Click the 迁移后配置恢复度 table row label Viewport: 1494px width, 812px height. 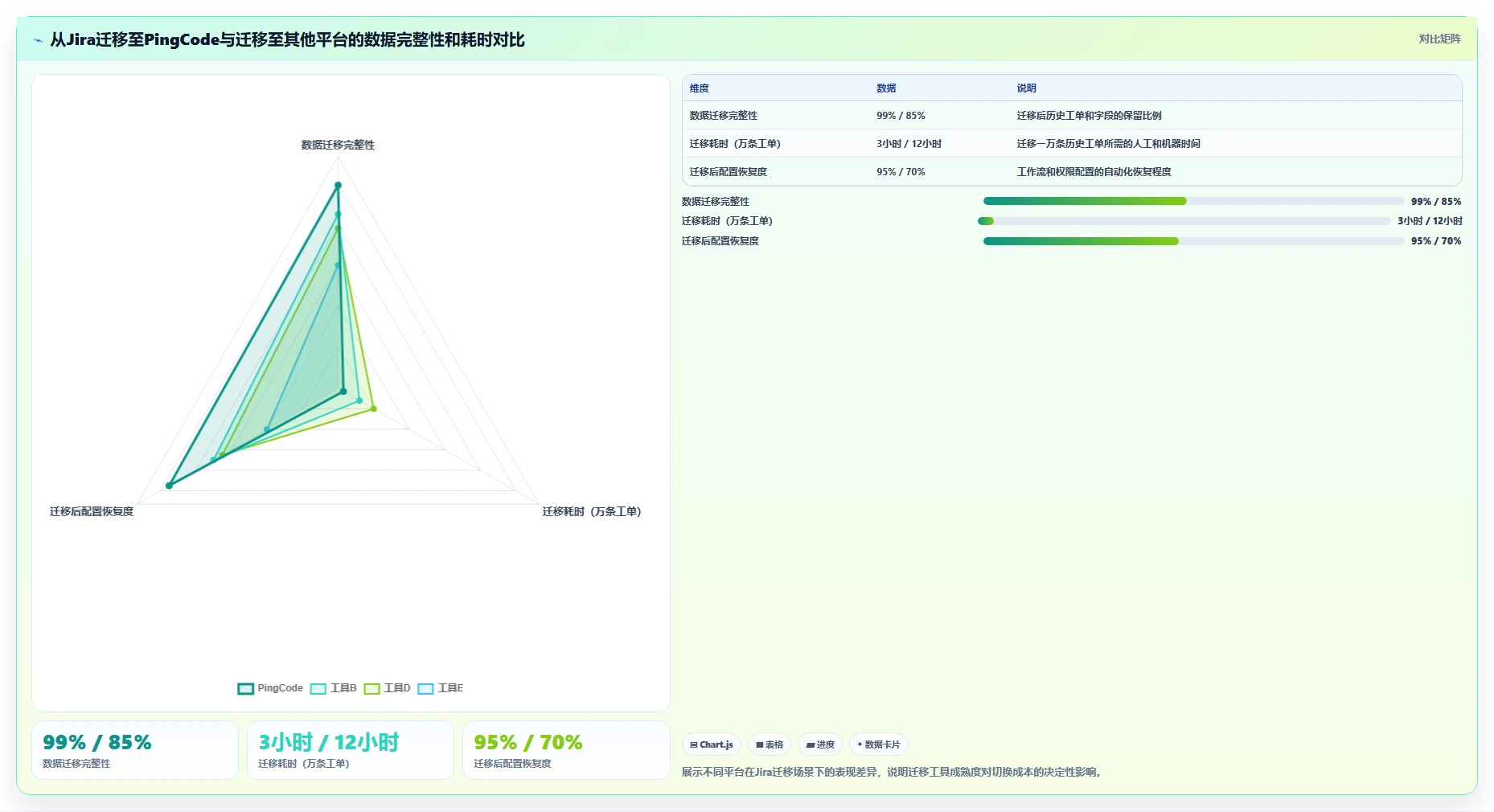pos(728,172)
